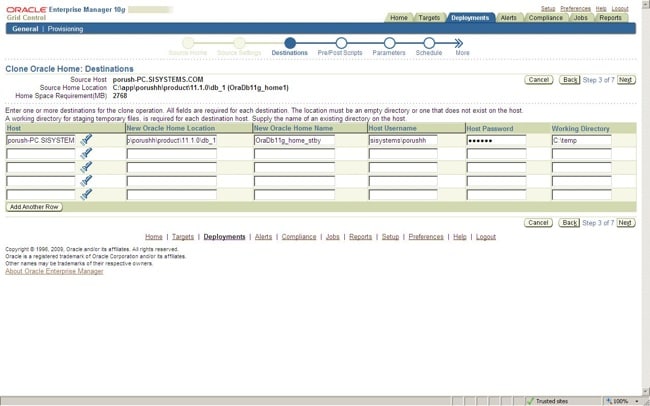Click the Working Directory field with C:\temp
This screenshot has height=406, width=650.
click(x=582, y=140)
